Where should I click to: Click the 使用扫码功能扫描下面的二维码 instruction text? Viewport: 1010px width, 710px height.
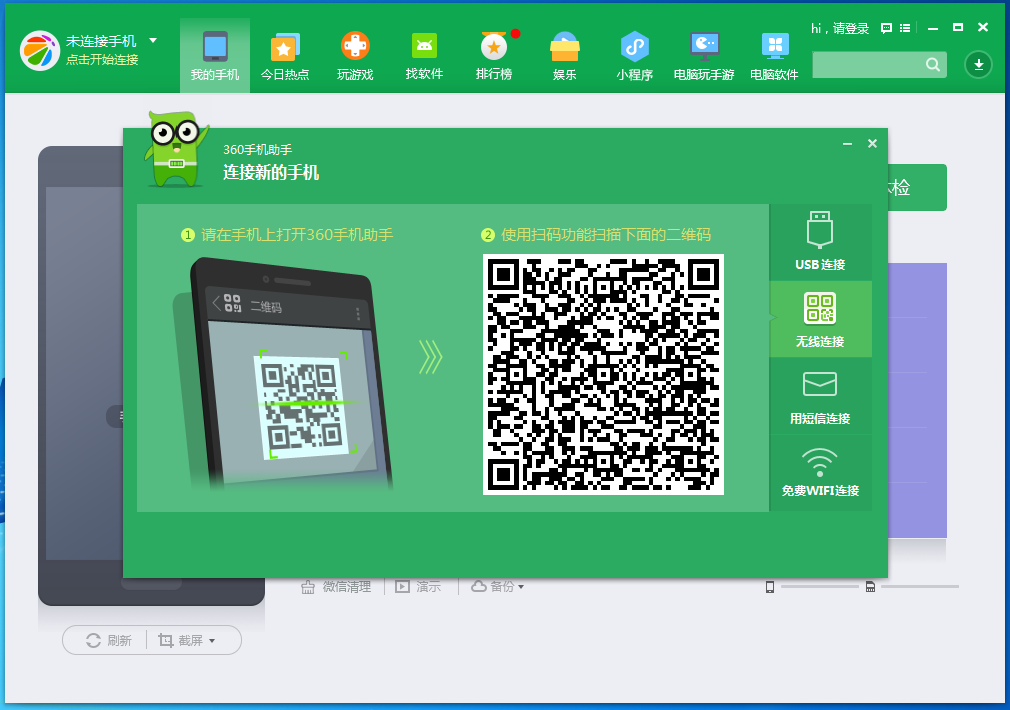click(x=606, y=235)
